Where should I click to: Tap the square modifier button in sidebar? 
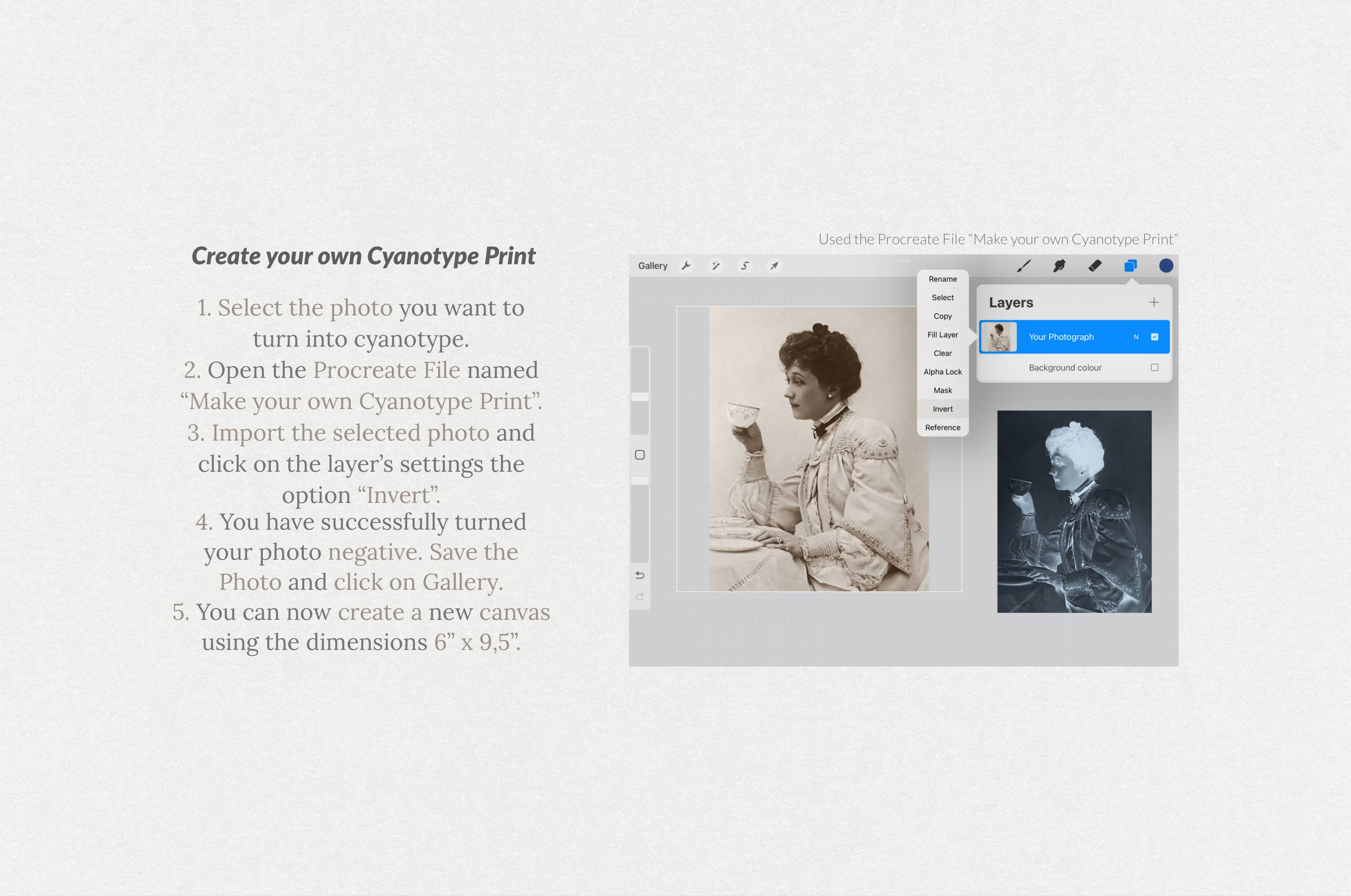point(640,455)
